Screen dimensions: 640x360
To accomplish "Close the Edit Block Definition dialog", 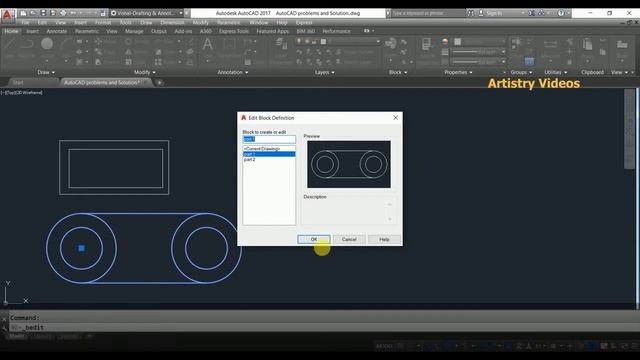I will (395, 118).
